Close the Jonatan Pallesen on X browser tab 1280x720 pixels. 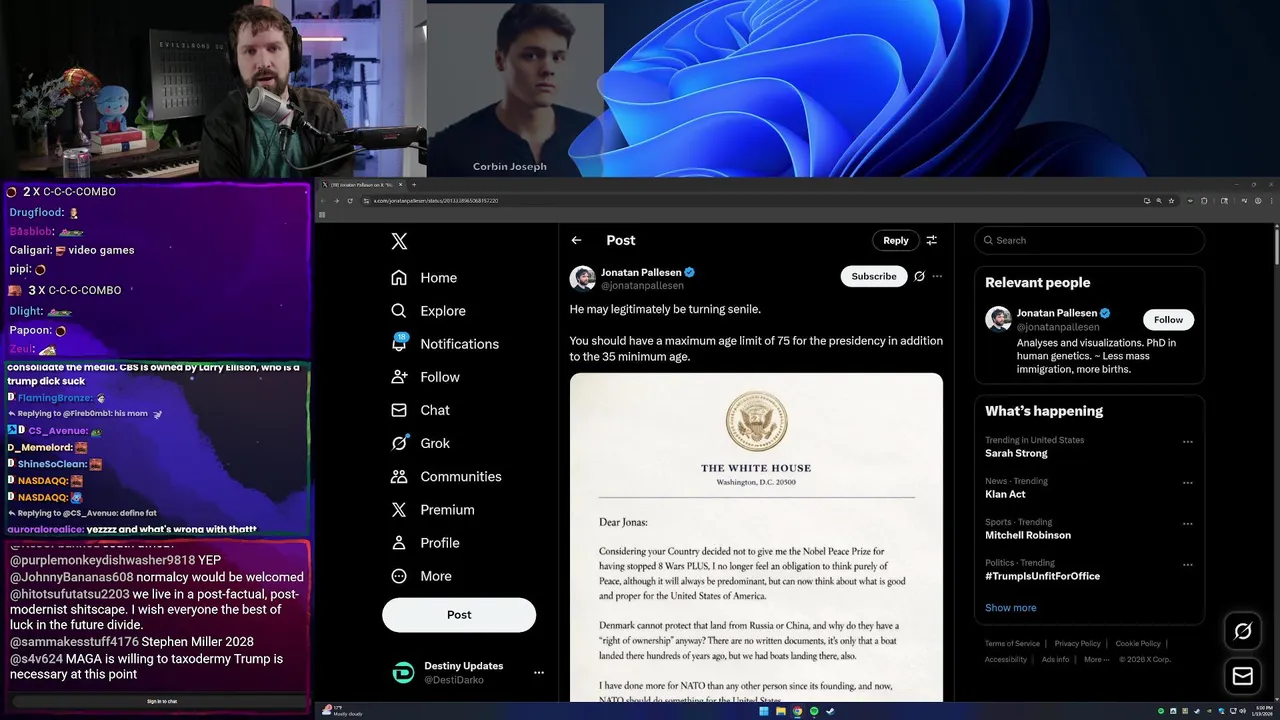point(401,184)
